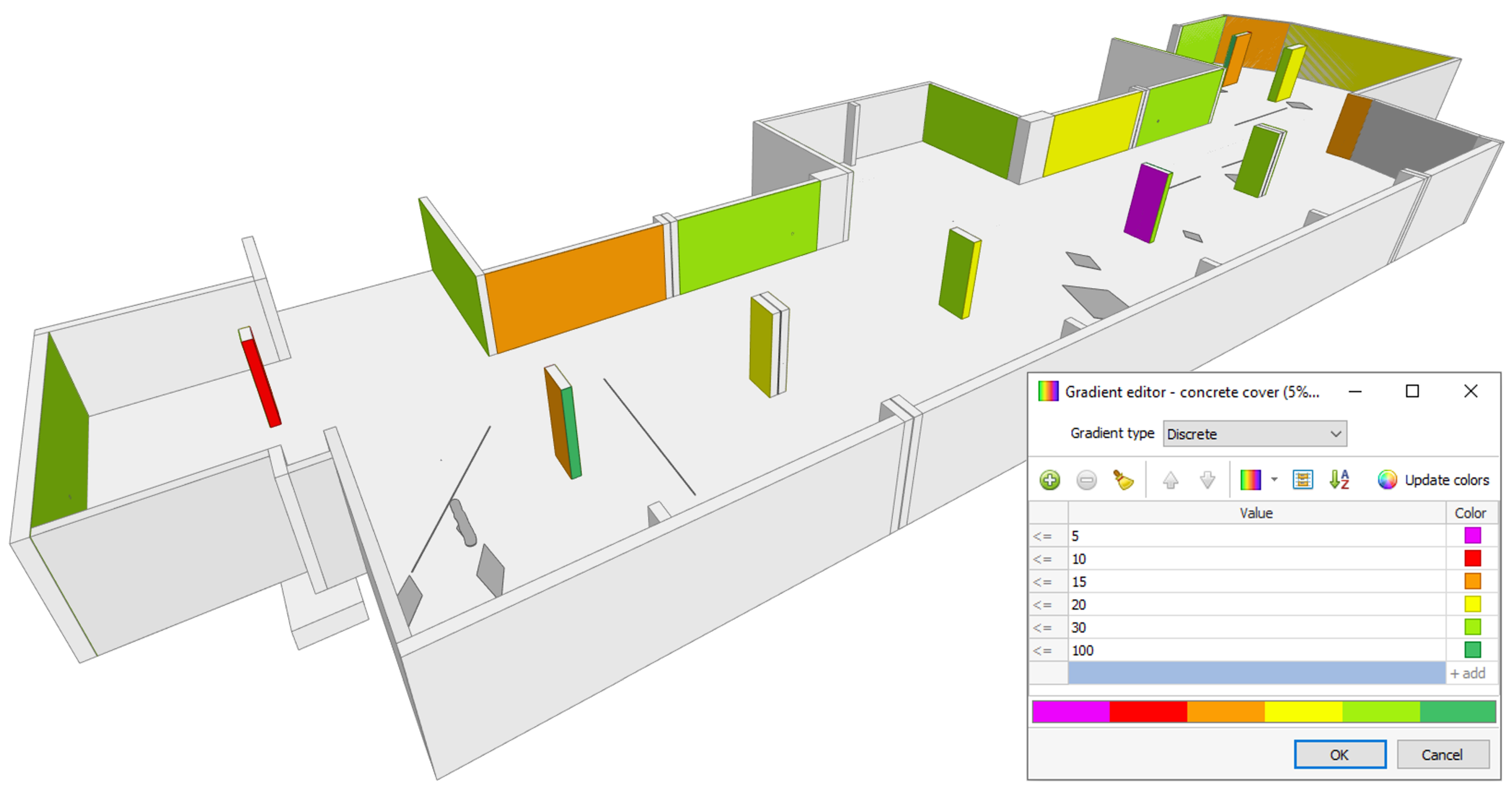Click the A-Z sort icon

(x=1339, y=480)
